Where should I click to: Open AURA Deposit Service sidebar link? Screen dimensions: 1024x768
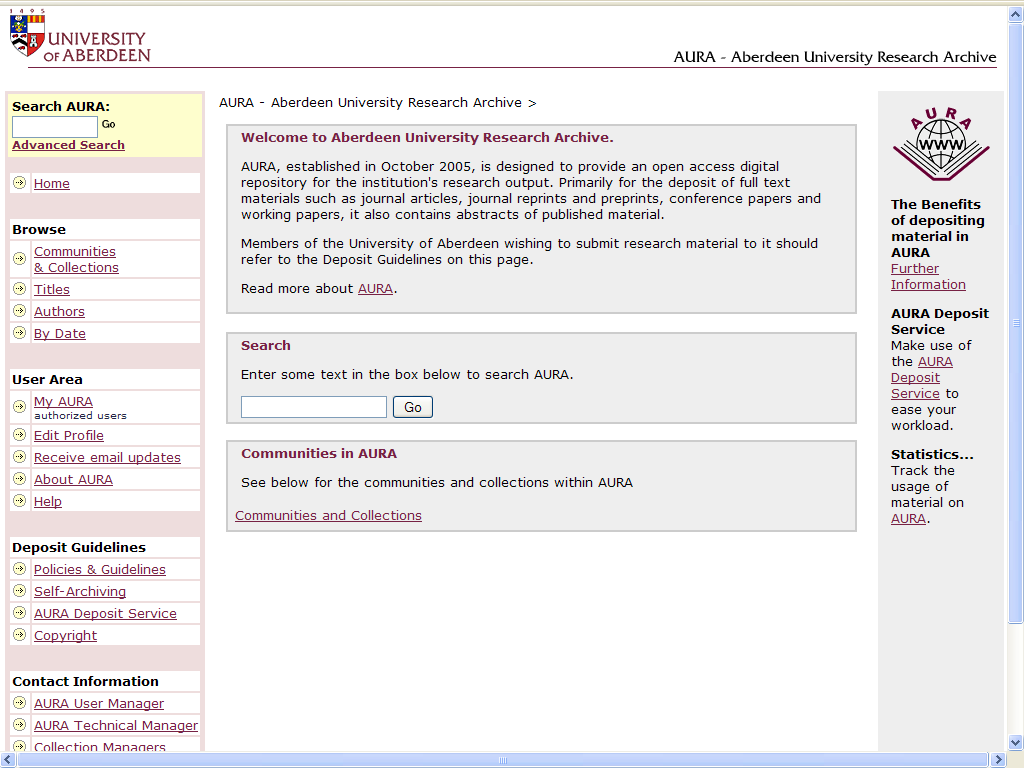(x=105, y=613)
